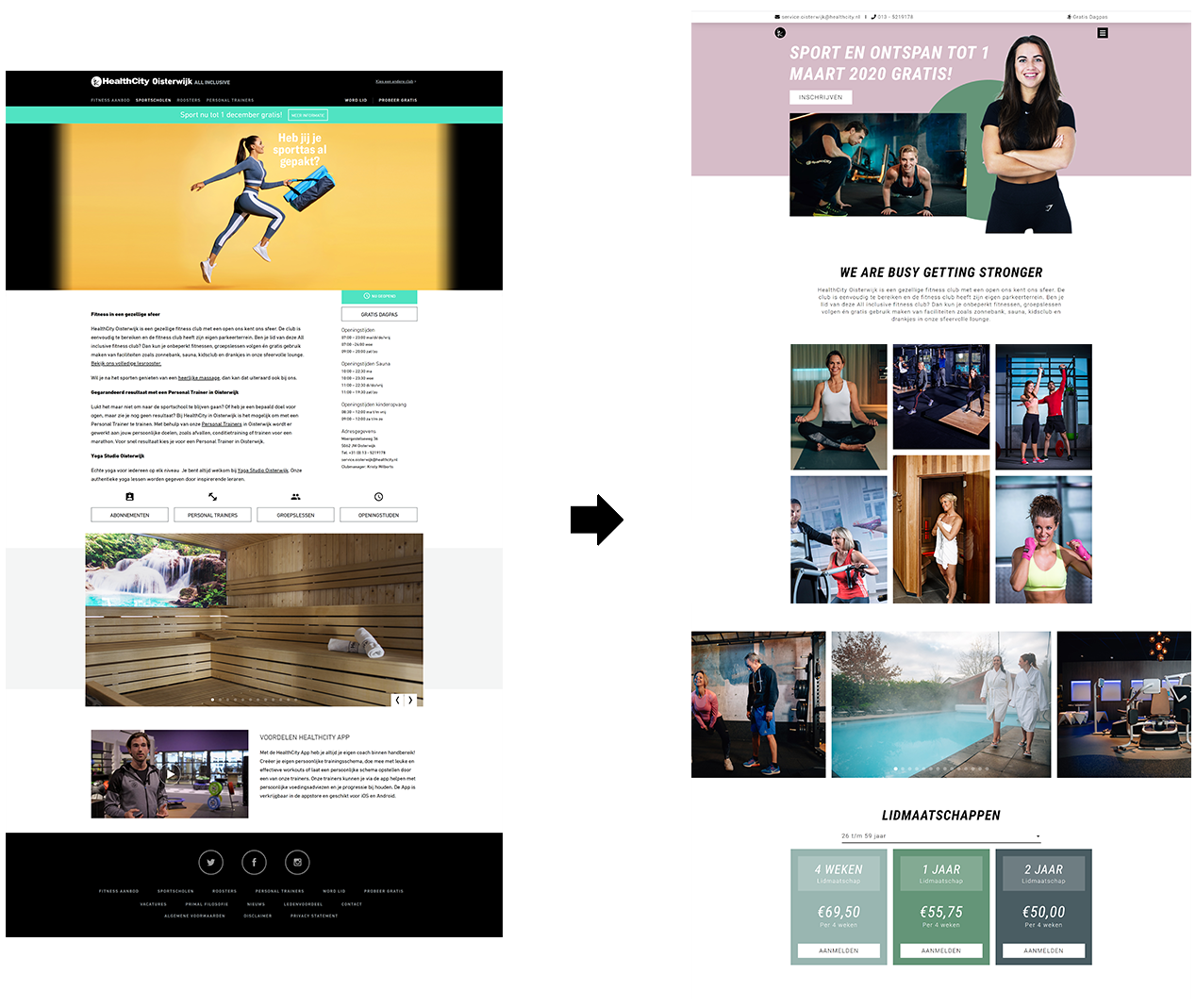Select the first dot of the sauna slideshow

[x=212, y=700]
